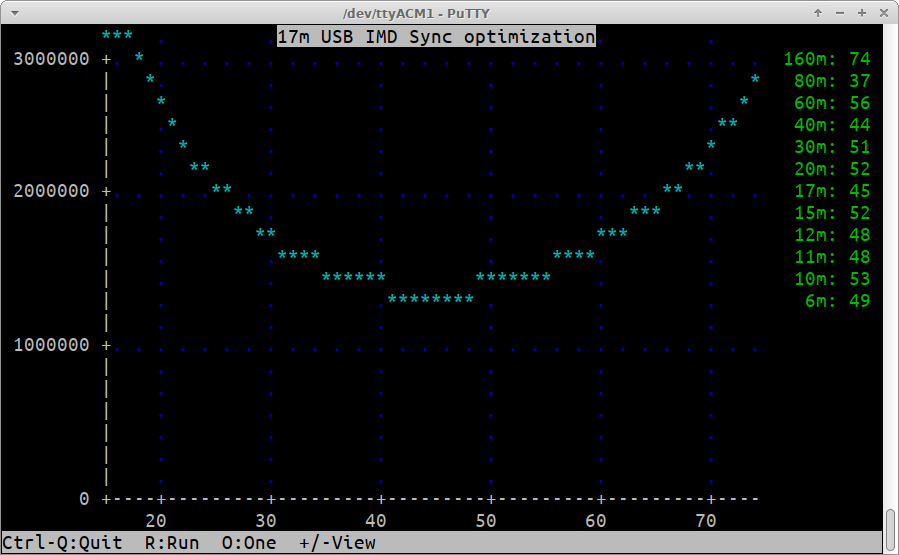The height and width of the screenshot is (555, 899).
Task: Click the O:One status bar option
Action: (249, 543)
